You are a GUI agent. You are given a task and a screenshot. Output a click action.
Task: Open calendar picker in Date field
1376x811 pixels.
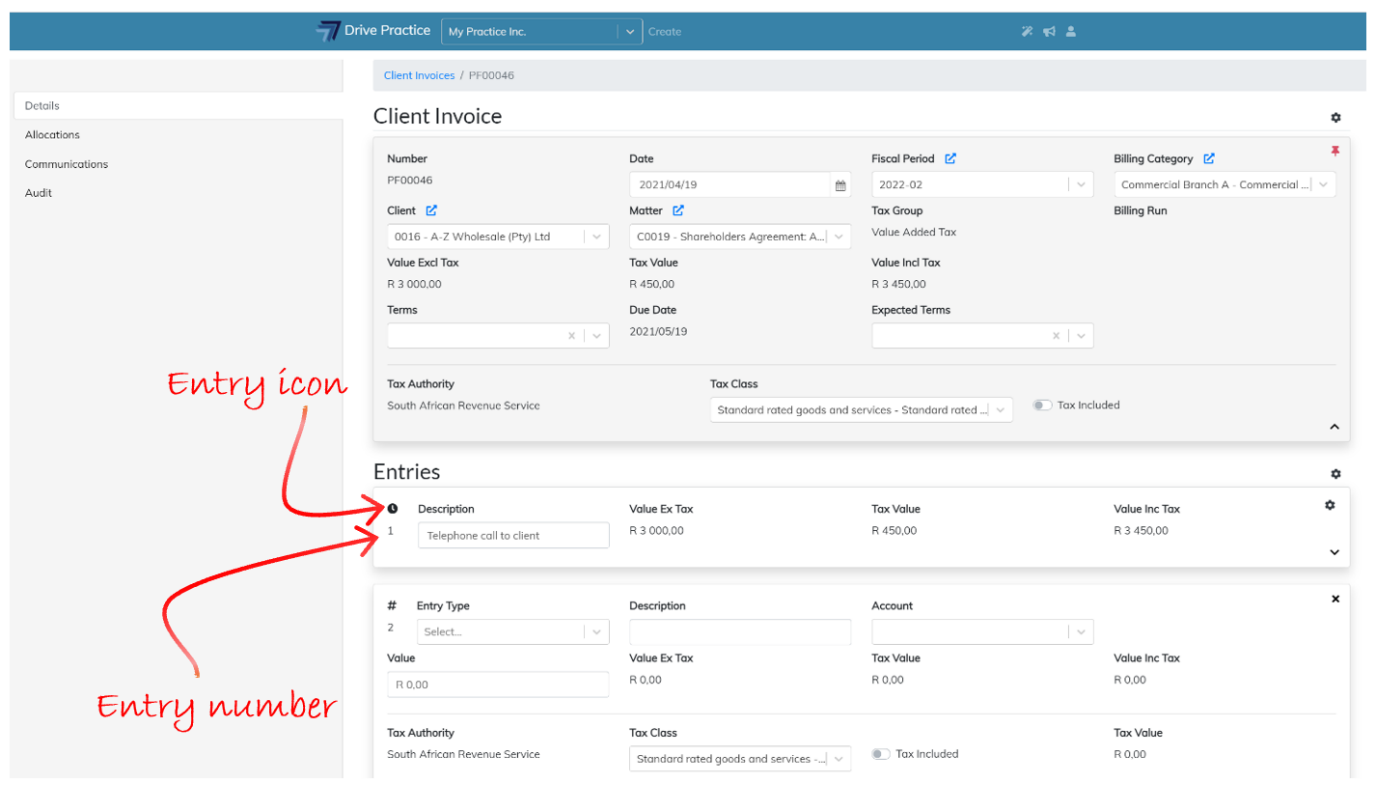840,185
